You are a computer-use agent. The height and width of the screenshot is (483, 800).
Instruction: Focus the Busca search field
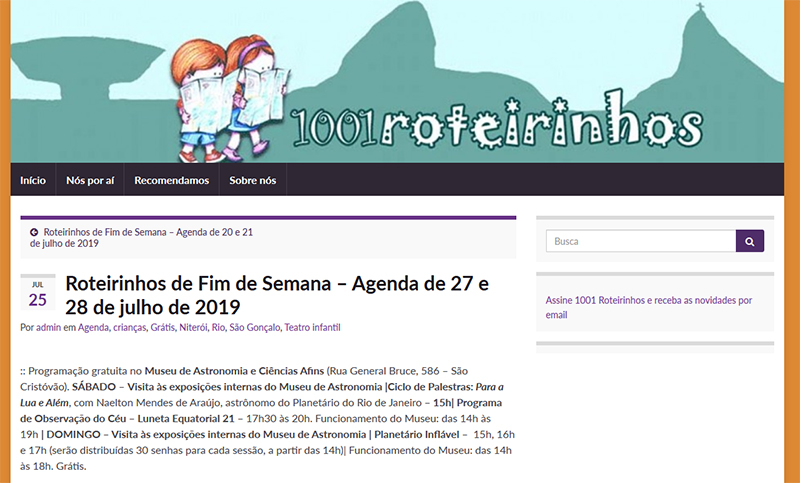[640, 241]
